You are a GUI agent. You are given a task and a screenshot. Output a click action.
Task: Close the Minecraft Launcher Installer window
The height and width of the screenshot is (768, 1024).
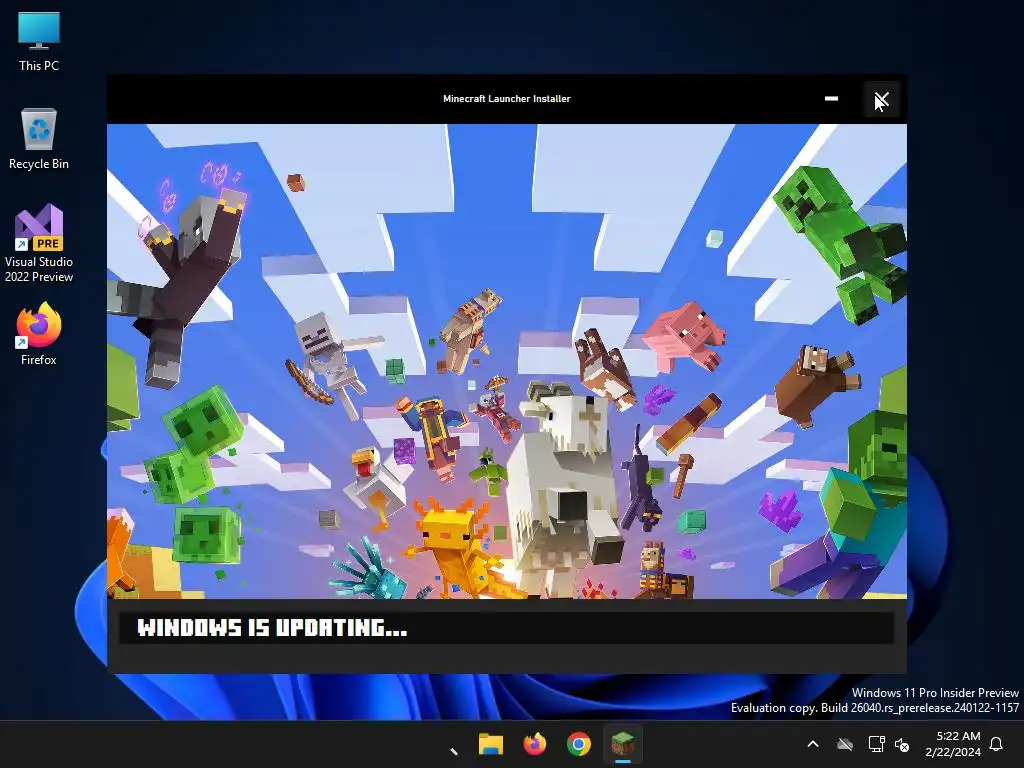click(x=882, y=99)
